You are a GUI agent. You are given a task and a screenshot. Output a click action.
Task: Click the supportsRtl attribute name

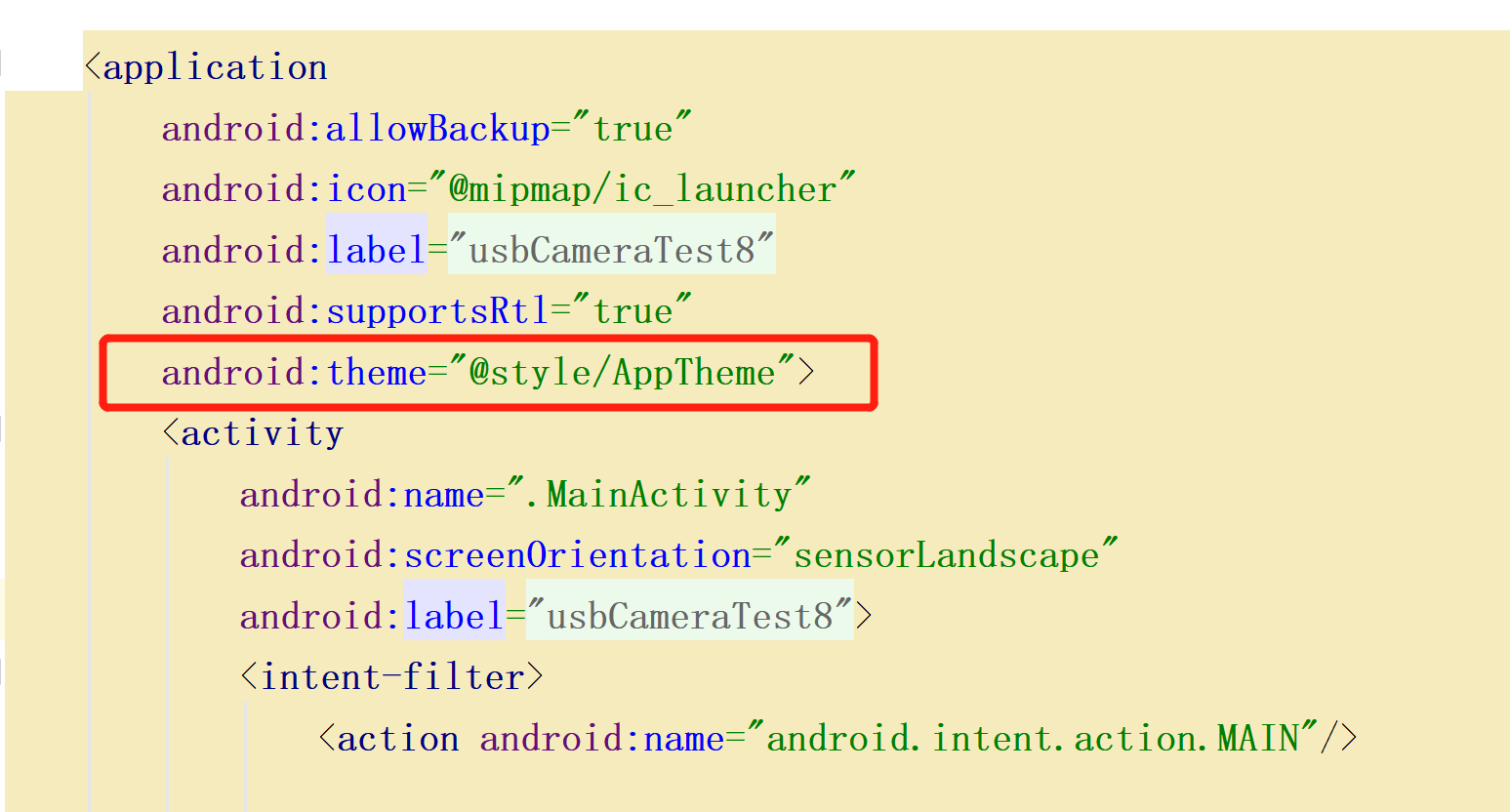(437, 311)
